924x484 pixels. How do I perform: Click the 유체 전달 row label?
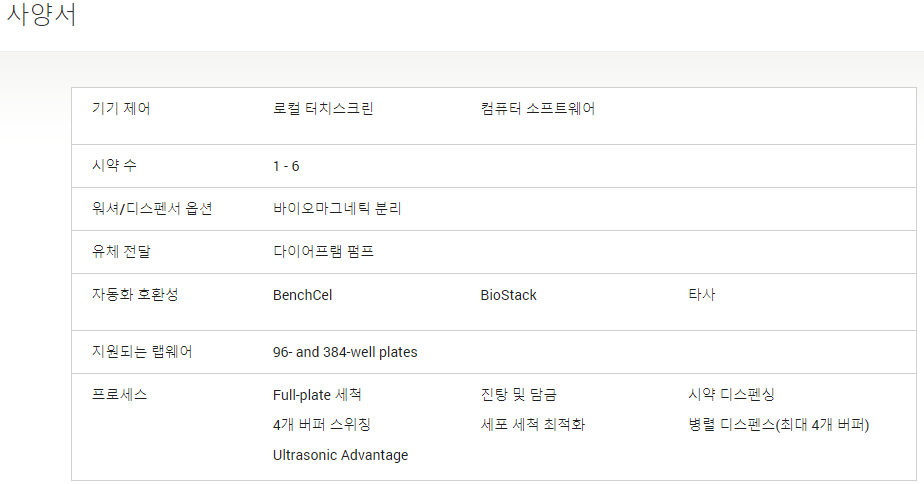pos(121,252)
